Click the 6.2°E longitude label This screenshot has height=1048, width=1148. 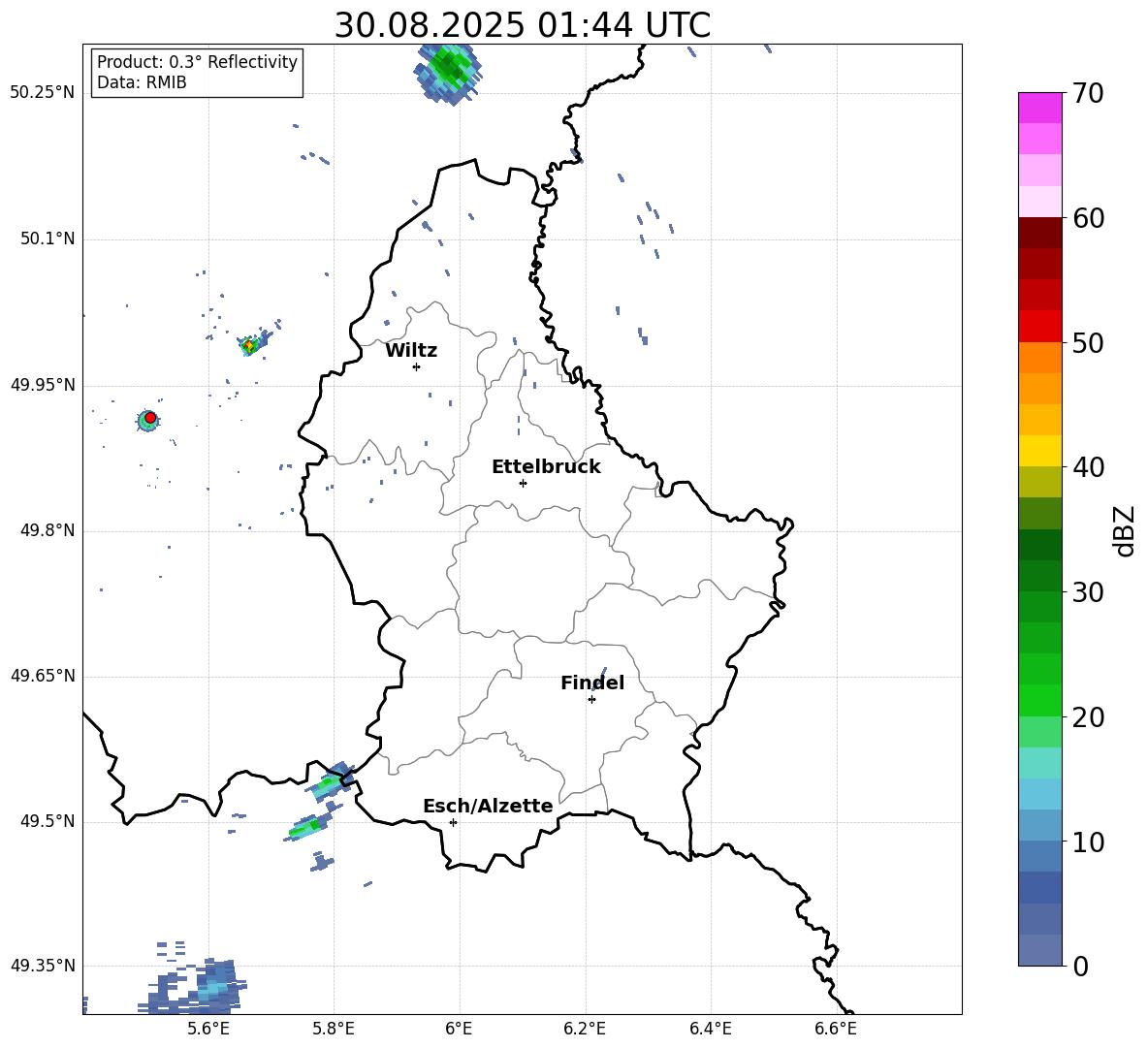pos(585,1029)
